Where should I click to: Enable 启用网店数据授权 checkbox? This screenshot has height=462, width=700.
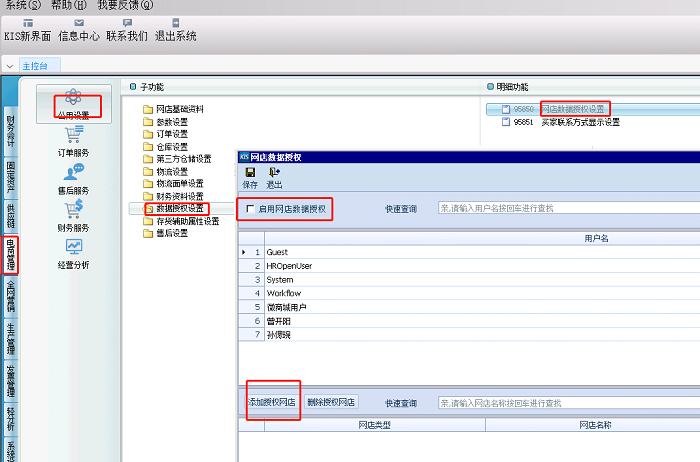[x=250, y=208]
